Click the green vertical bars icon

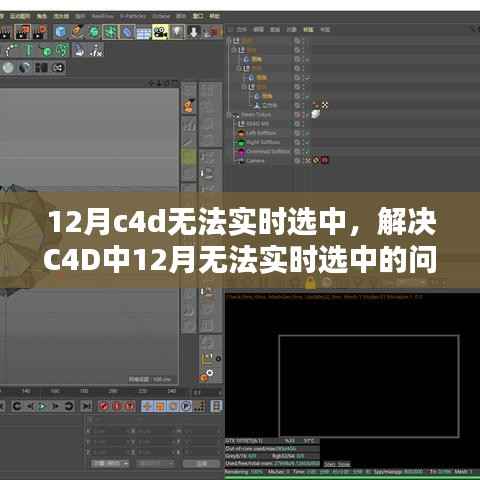(29, 50)
